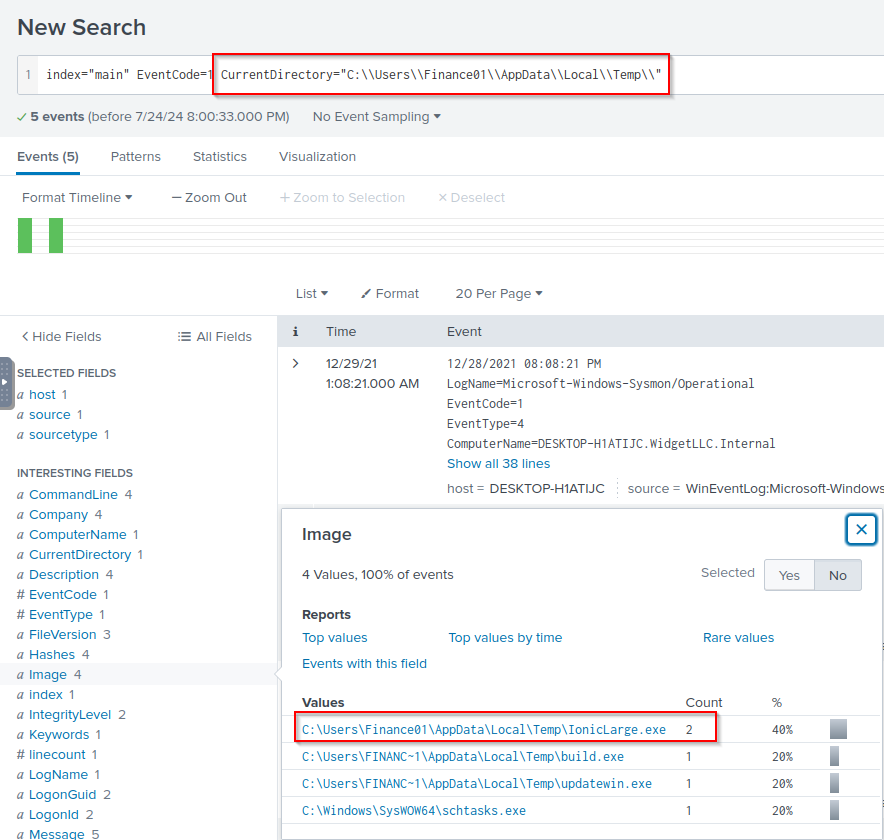Switch to the Patterns tab
Screen dimensions: 884x840
135,157
